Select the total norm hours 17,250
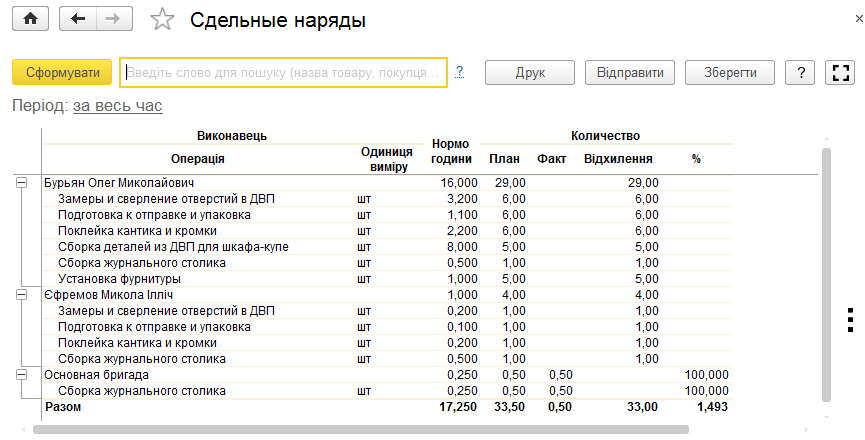This screenshot has width=865, height=440. 459,407
